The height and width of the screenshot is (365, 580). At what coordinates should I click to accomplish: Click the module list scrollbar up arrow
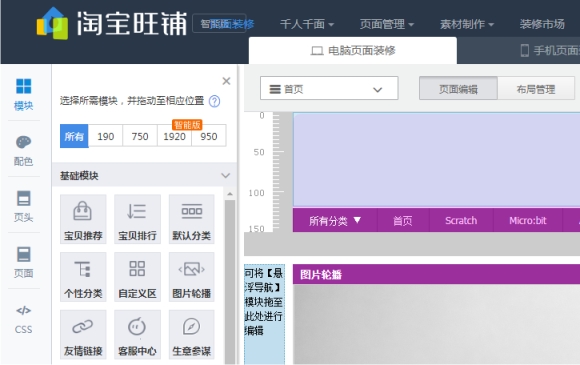[230, 194]
